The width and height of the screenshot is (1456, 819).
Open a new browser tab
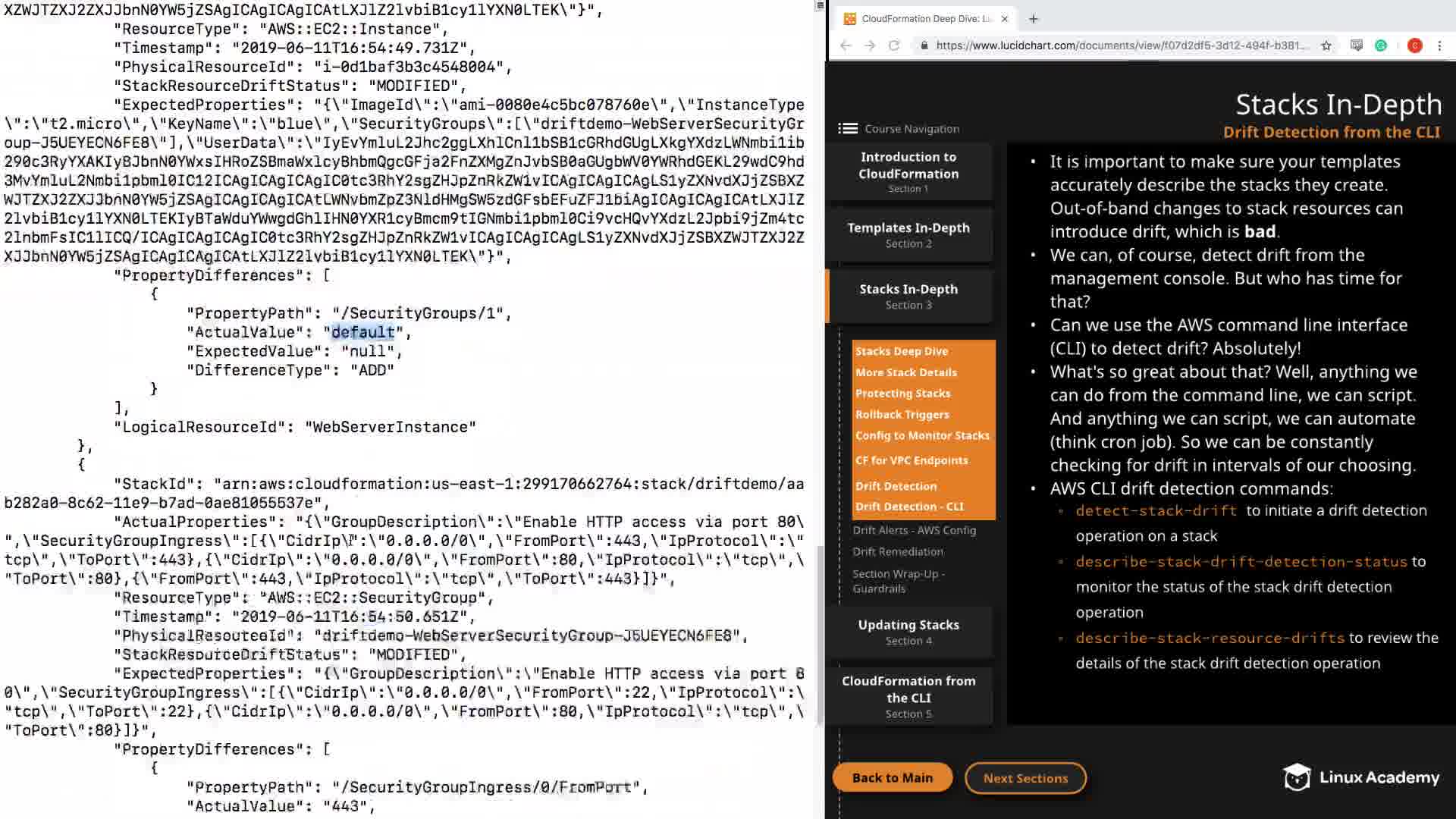tap(1034, 19)
